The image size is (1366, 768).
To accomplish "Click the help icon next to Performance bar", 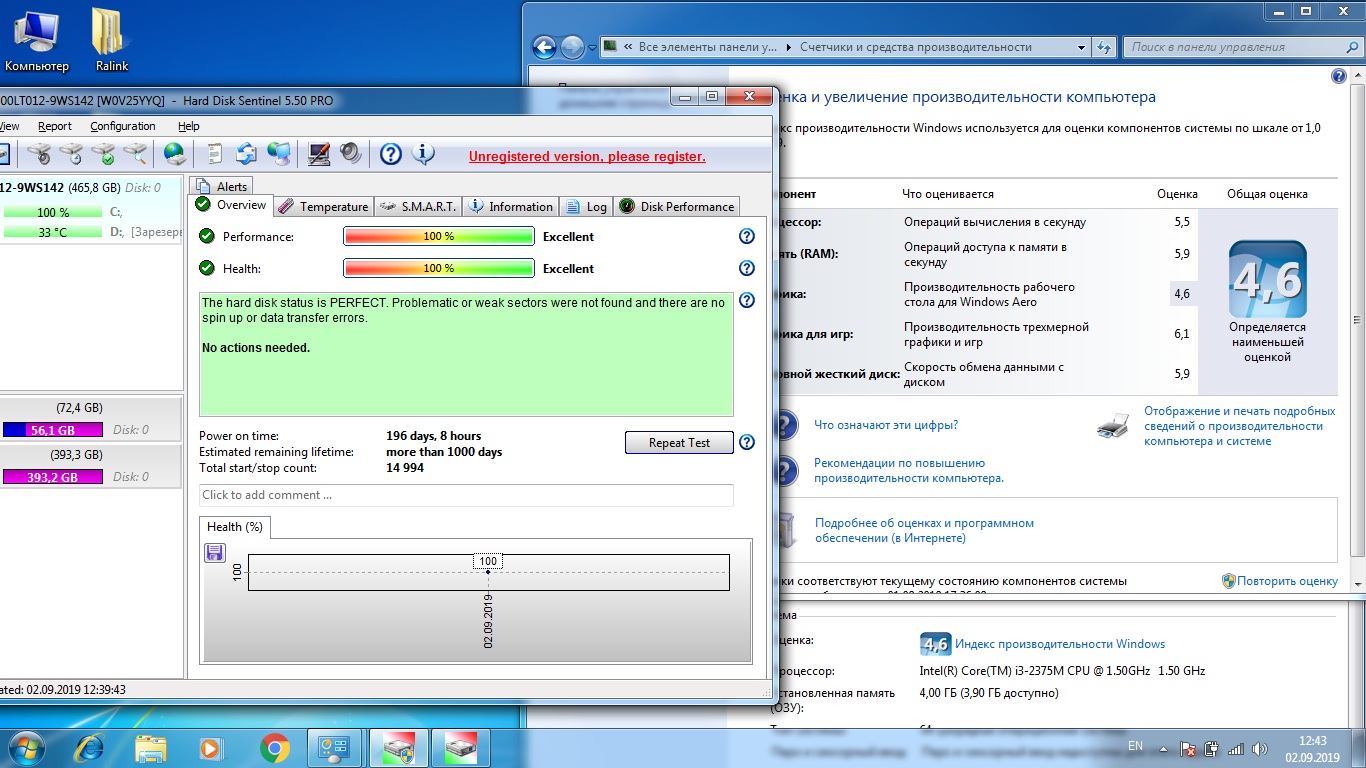I will [x=746, y=237].
